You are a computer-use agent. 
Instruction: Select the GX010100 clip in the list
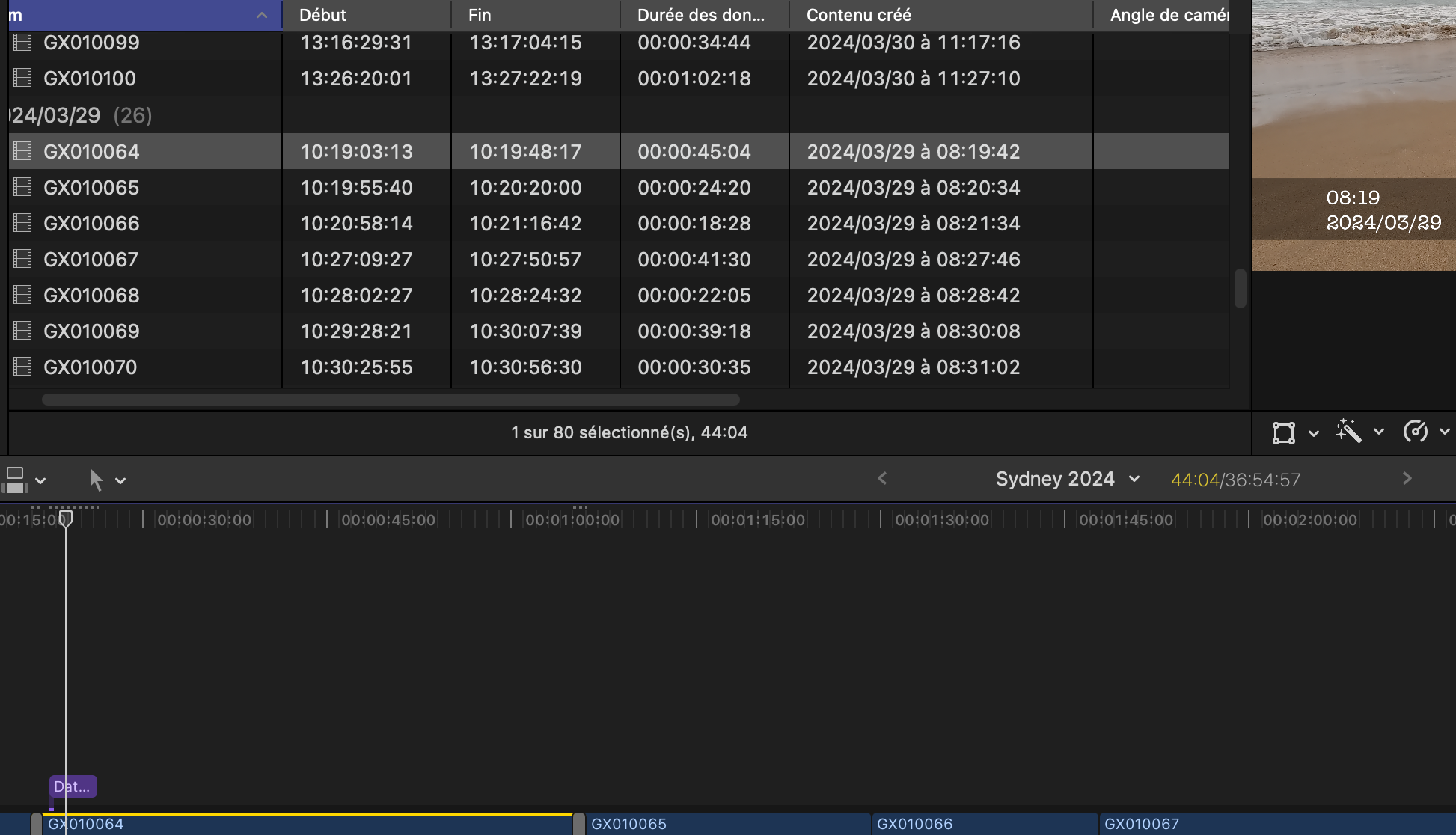[x=90, y=79]
